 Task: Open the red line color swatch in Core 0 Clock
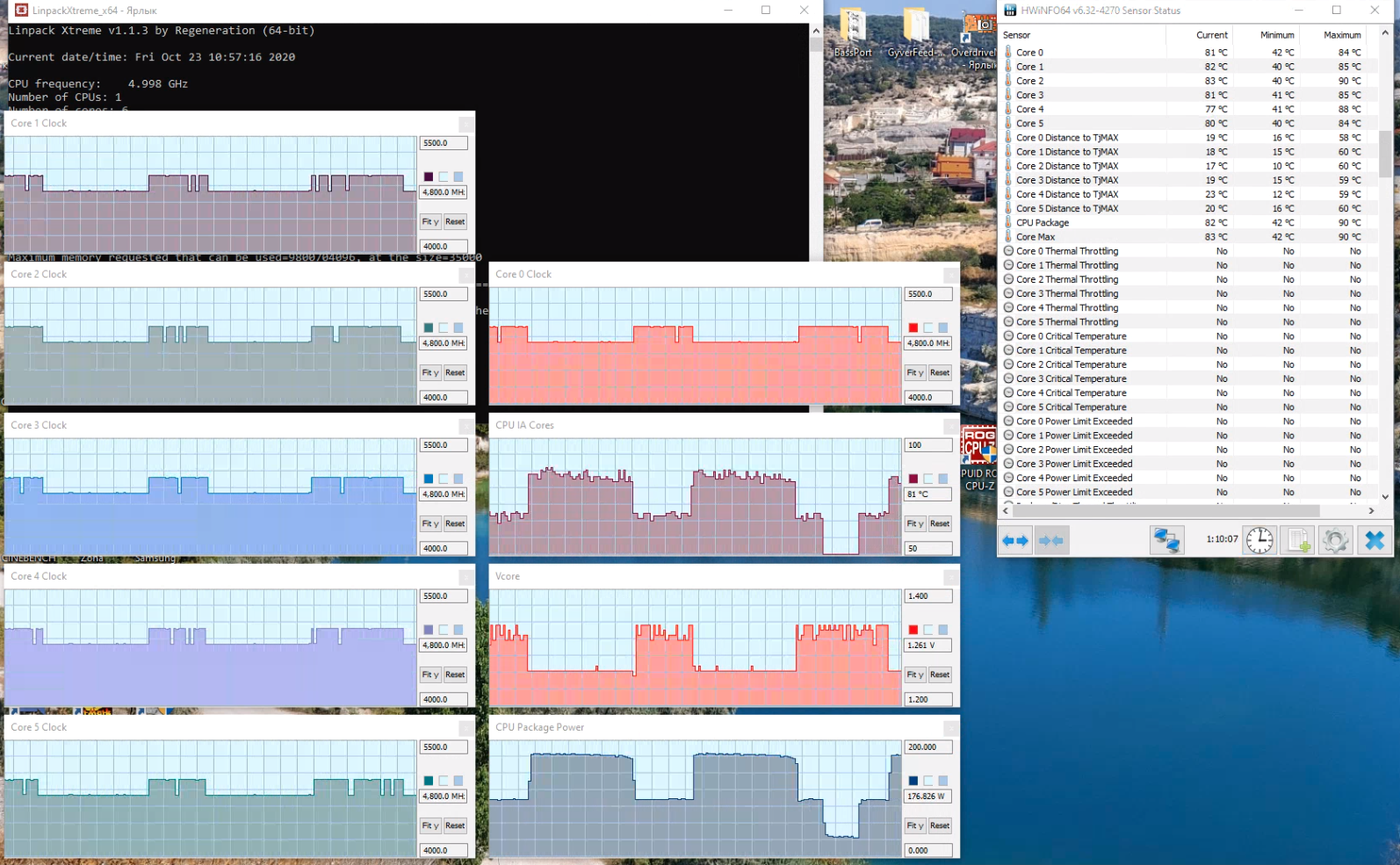point(913,328)
